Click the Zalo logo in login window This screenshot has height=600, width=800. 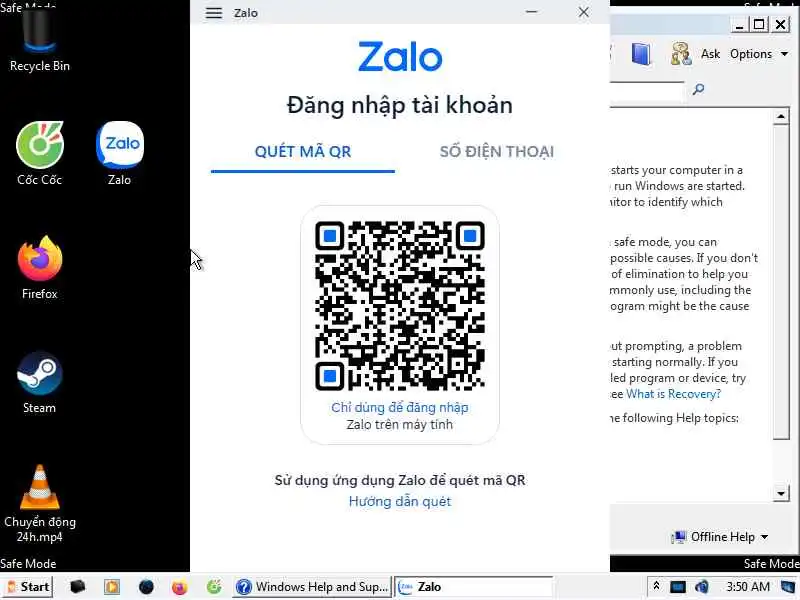(x=399, y=57)
